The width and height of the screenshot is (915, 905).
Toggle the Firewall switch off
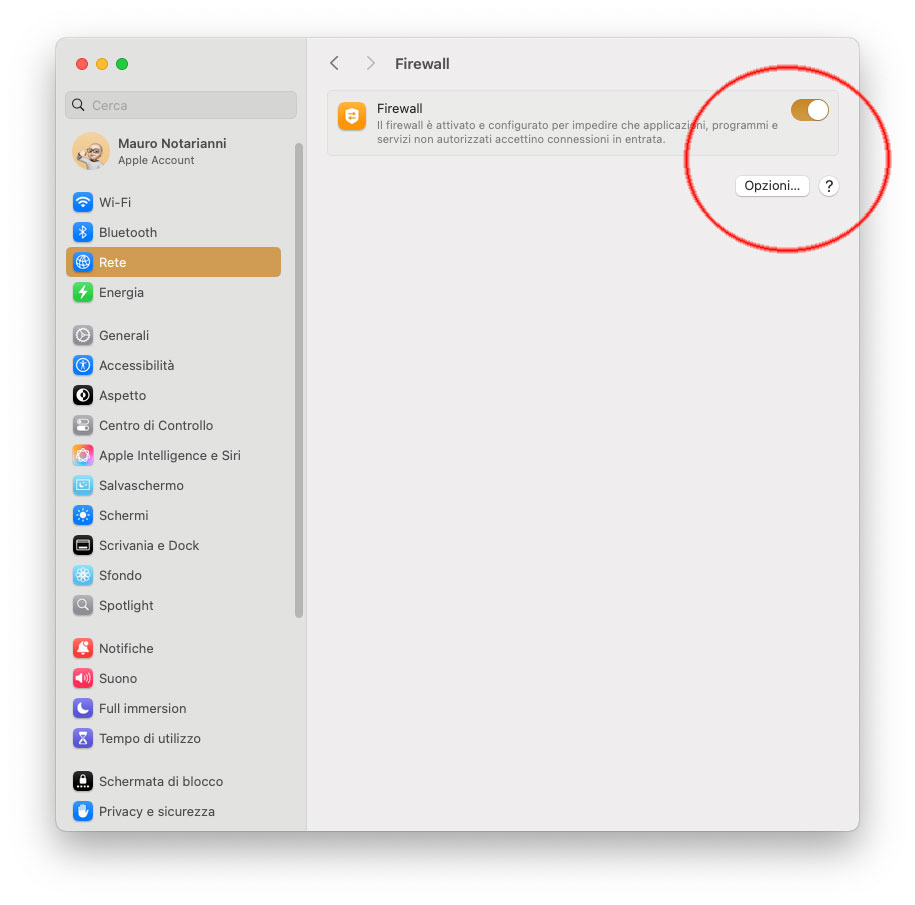pos(809,110)
